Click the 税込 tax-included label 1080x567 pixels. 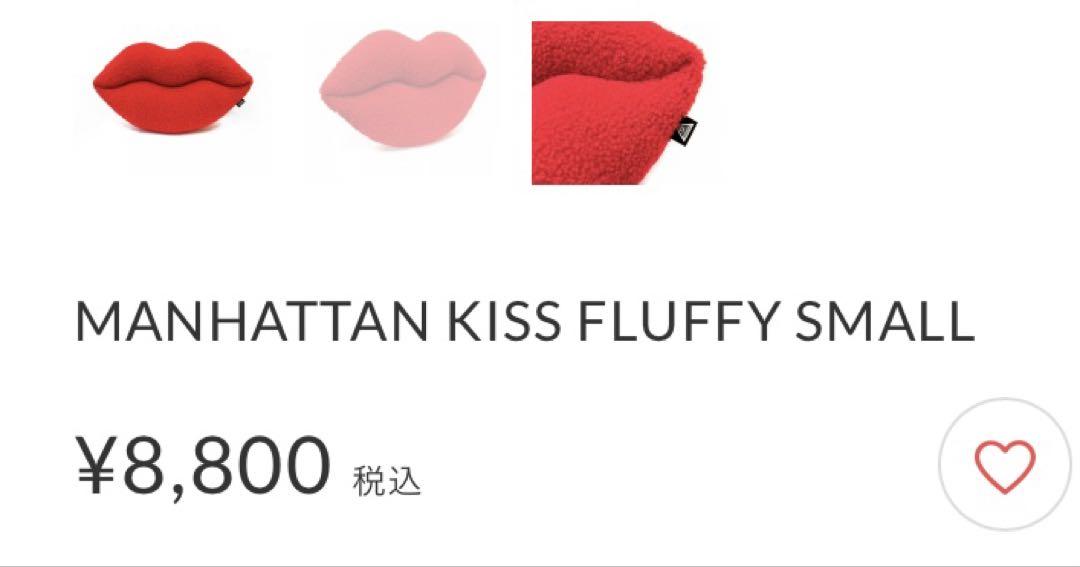pyautogui.click(x=386, y=481)
